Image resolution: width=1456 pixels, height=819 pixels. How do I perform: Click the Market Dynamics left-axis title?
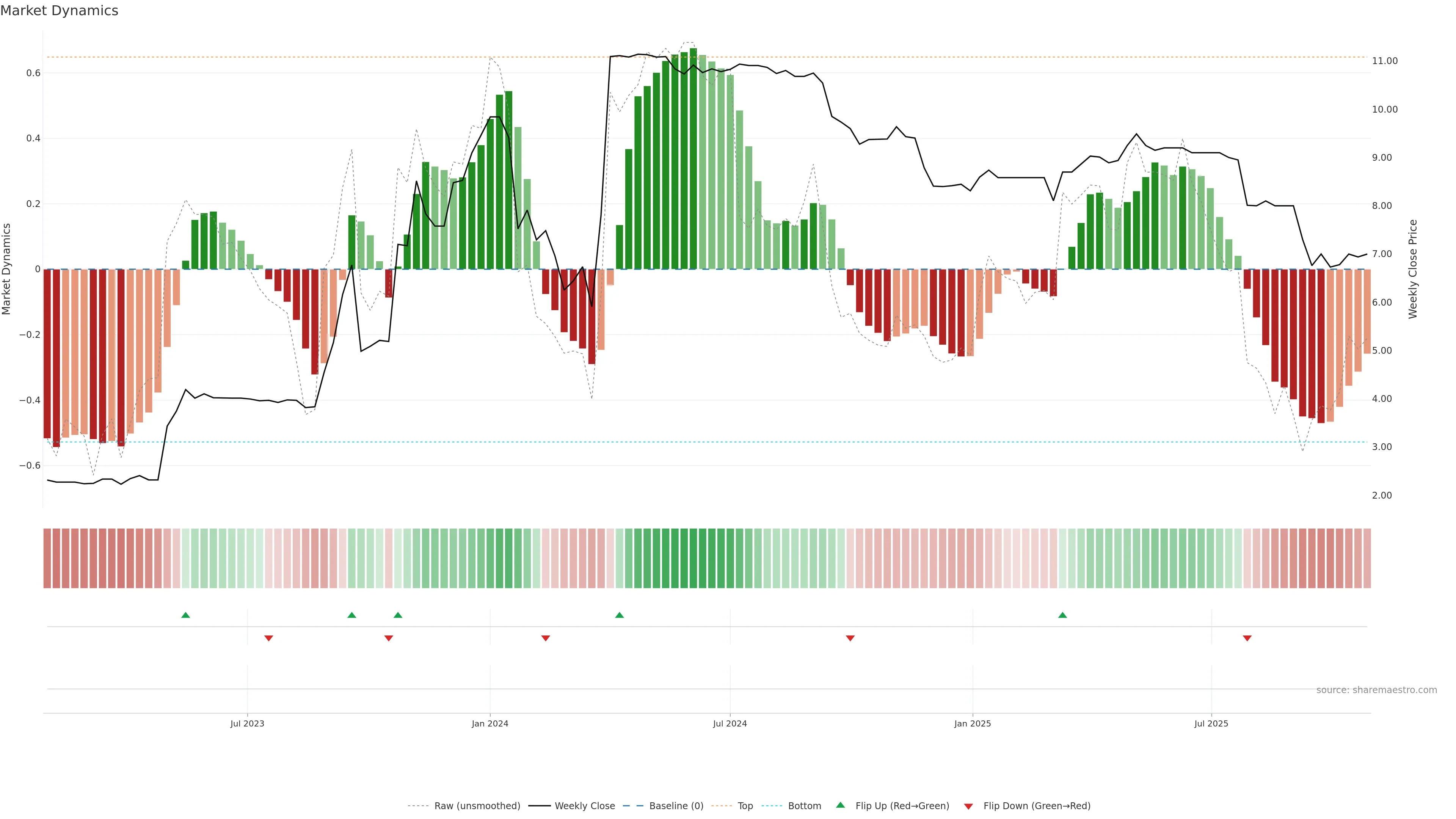click(7, 269)
